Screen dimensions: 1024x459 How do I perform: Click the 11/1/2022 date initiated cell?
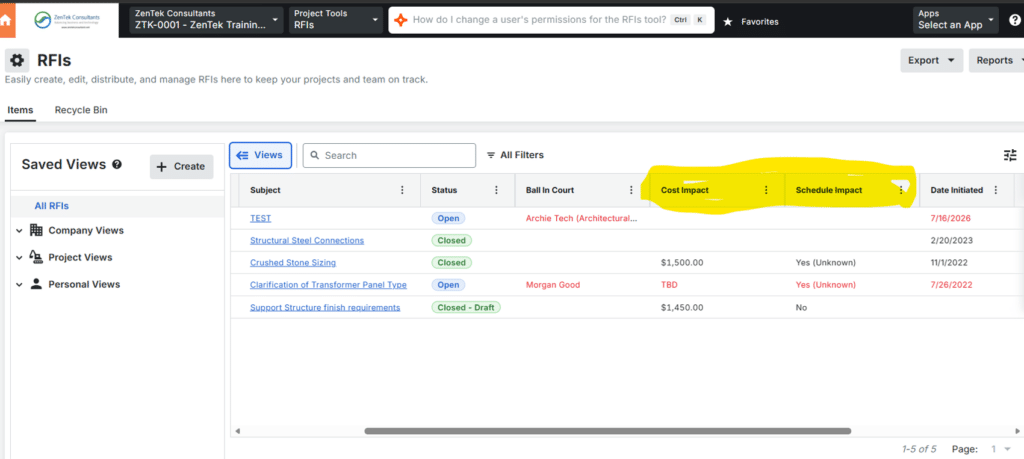pos(950,262)
